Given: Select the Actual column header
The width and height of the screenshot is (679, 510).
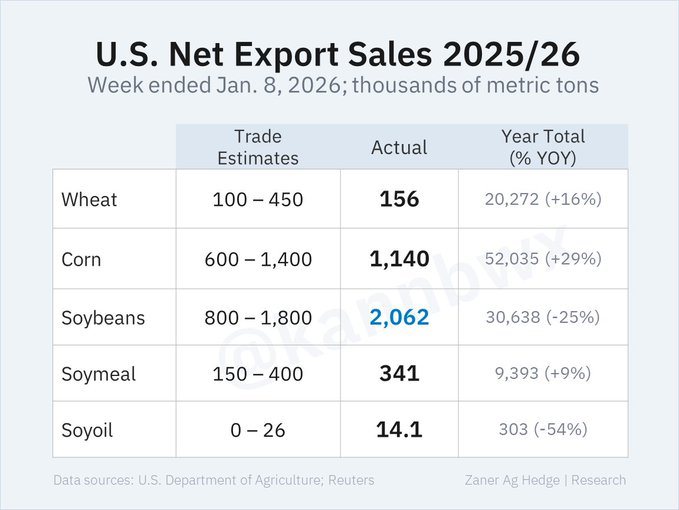Looking at the screenshot, I should point(399,147).
